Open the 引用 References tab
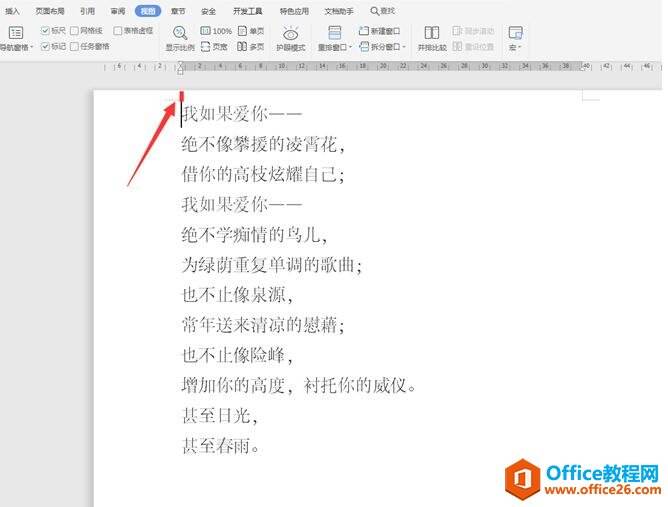This screenshot has height=507, width=668. [x=87, y=11]
